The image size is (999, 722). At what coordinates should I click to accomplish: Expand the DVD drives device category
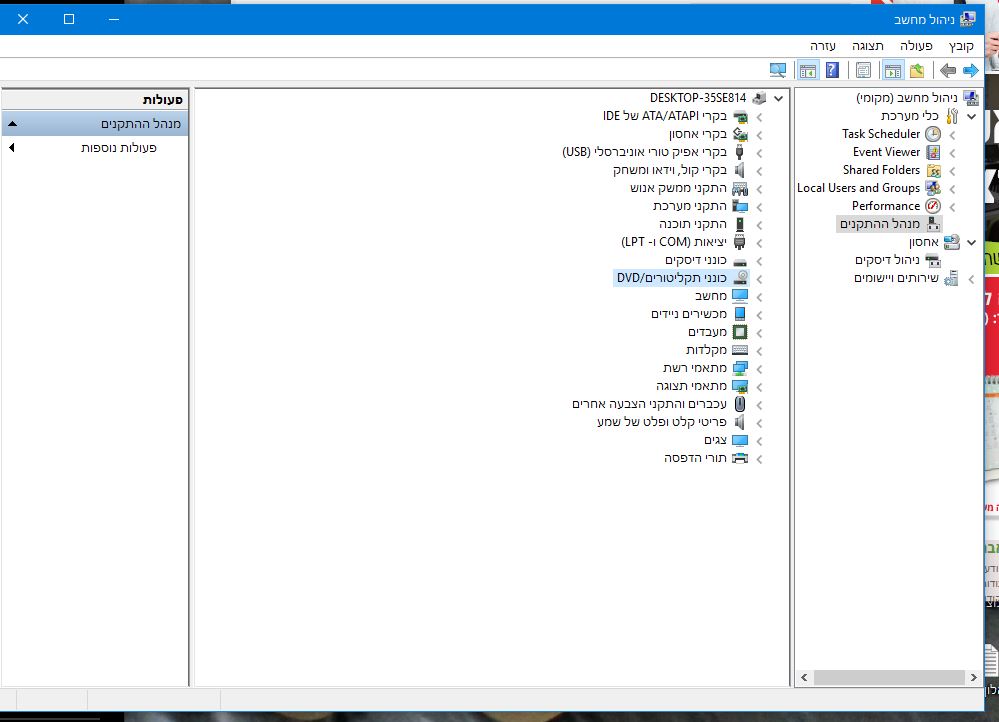[x=759, y=278]
